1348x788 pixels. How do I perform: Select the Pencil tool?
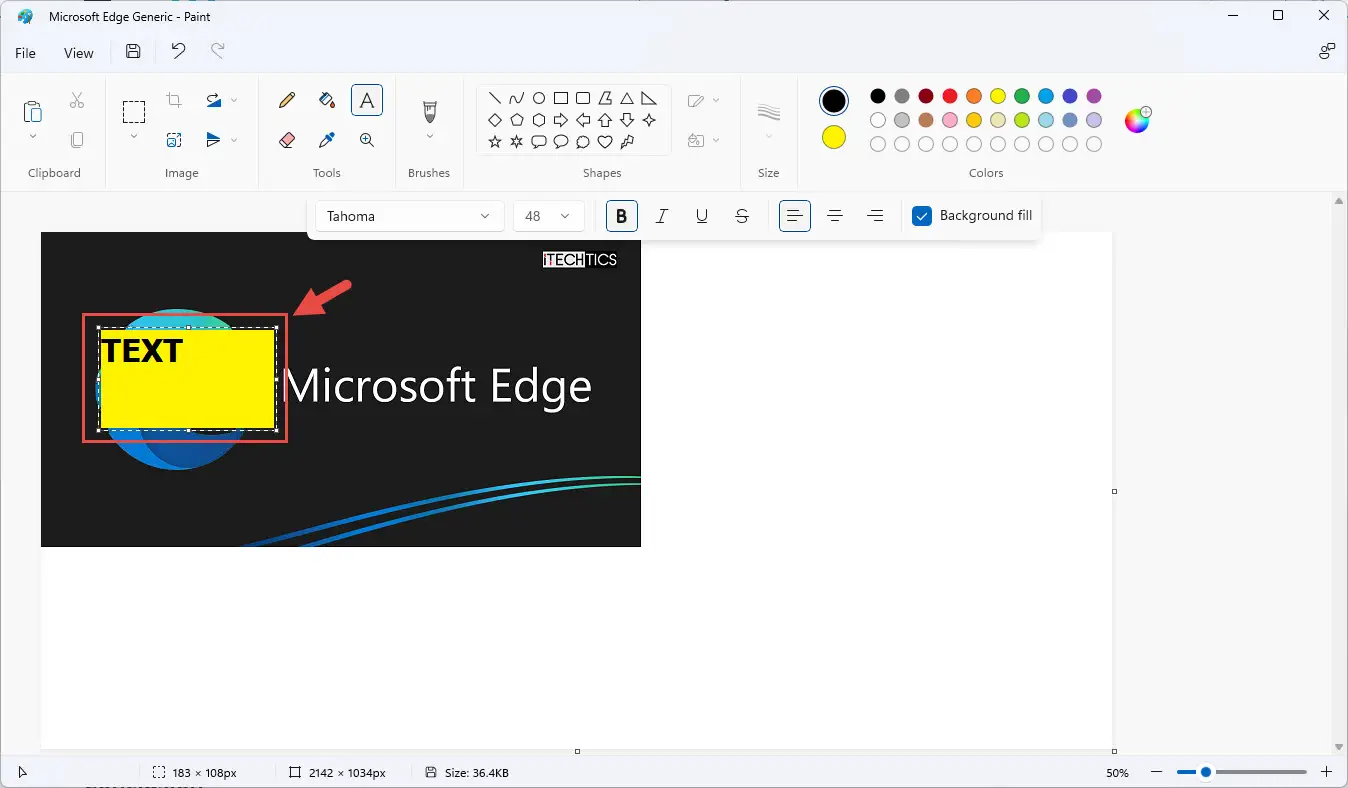pos(287,100)
